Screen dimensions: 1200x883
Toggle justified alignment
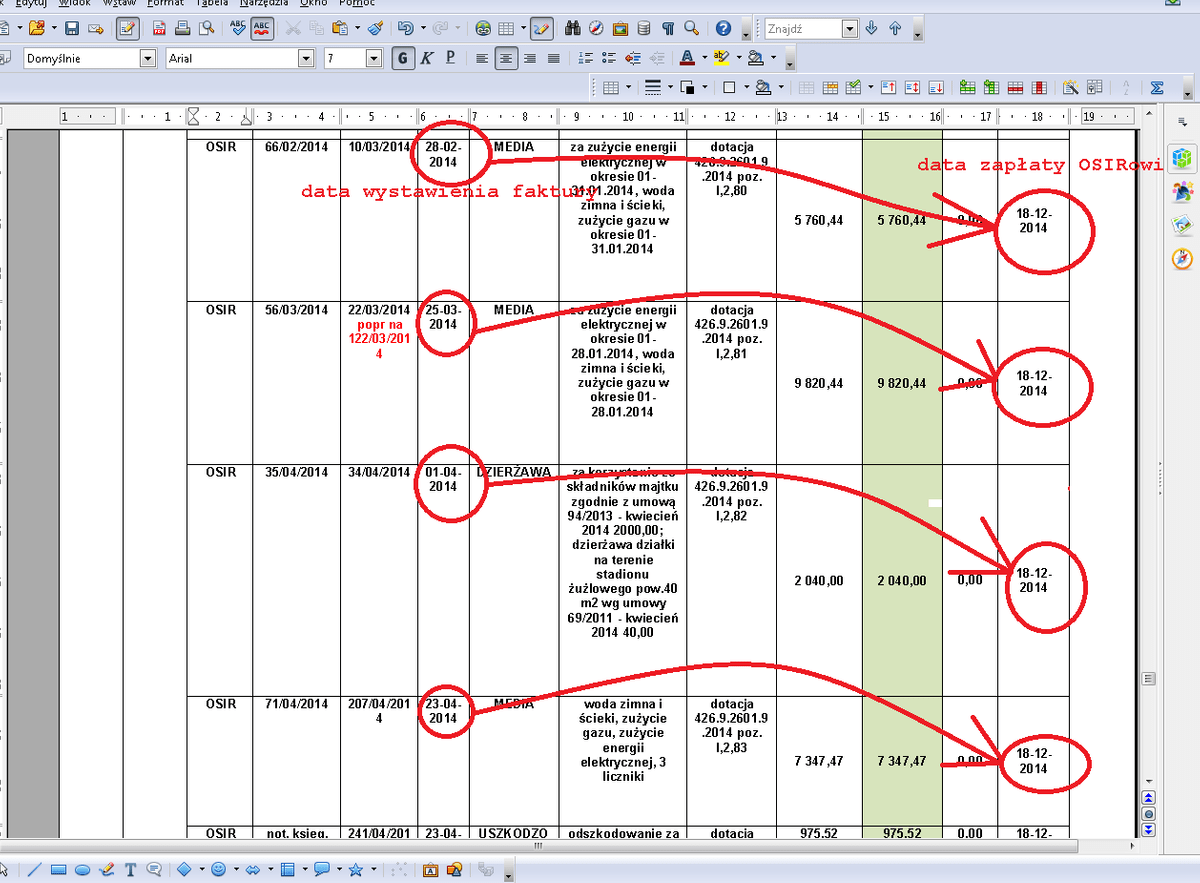(x=554, y=58)
